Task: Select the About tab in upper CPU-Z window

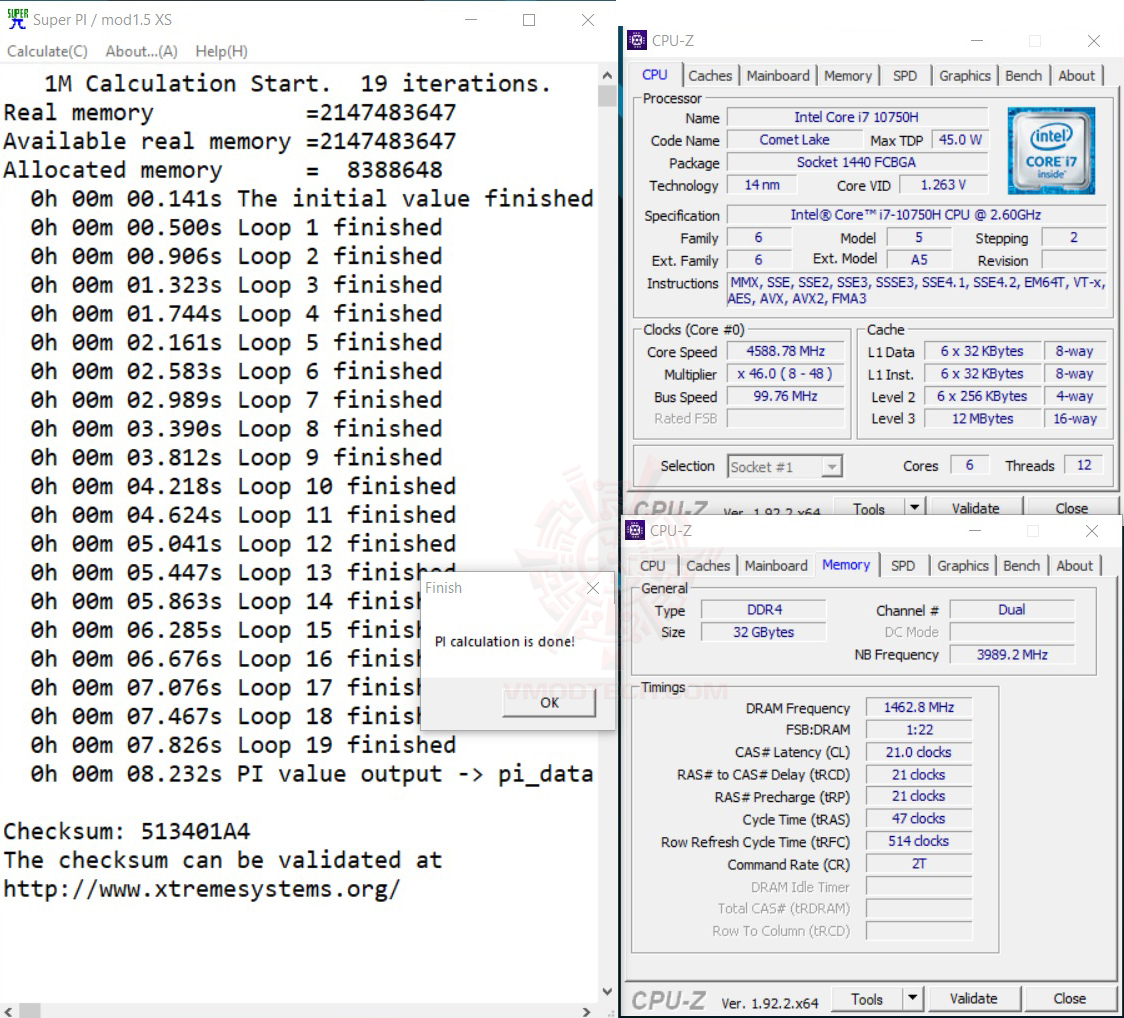Action: click(x=1076, y=75)
